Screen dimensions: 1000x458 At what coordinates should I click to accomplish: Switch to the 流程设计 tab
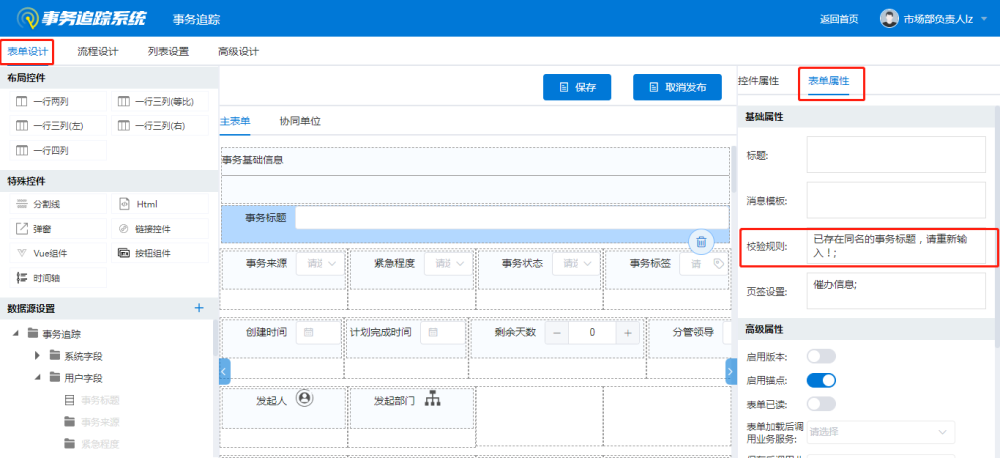tap(97, 52)
